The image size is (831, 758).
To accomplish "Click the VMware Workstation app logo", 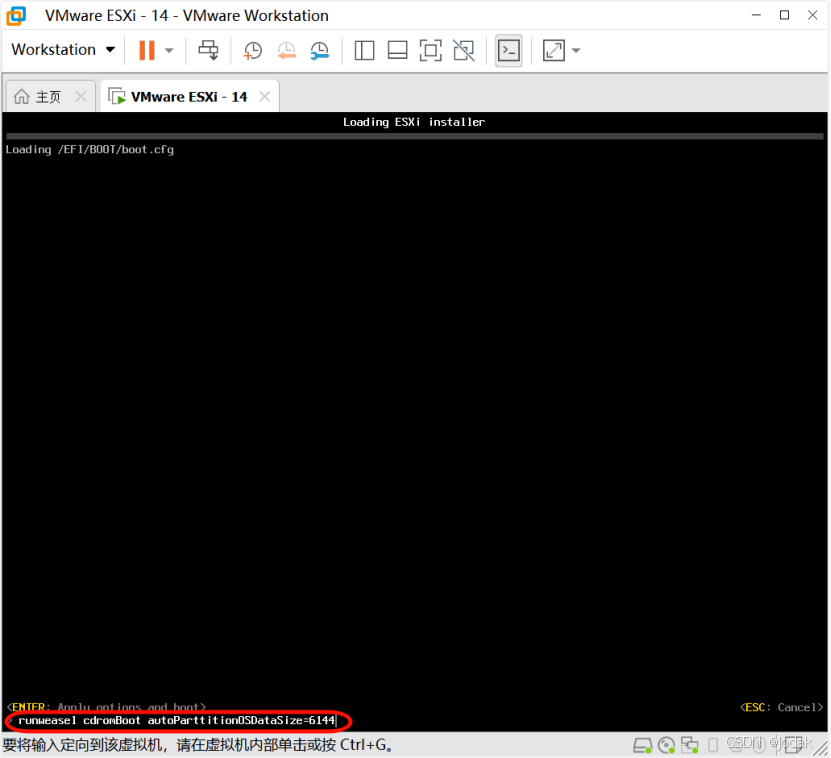I will (x=16, y=15).
